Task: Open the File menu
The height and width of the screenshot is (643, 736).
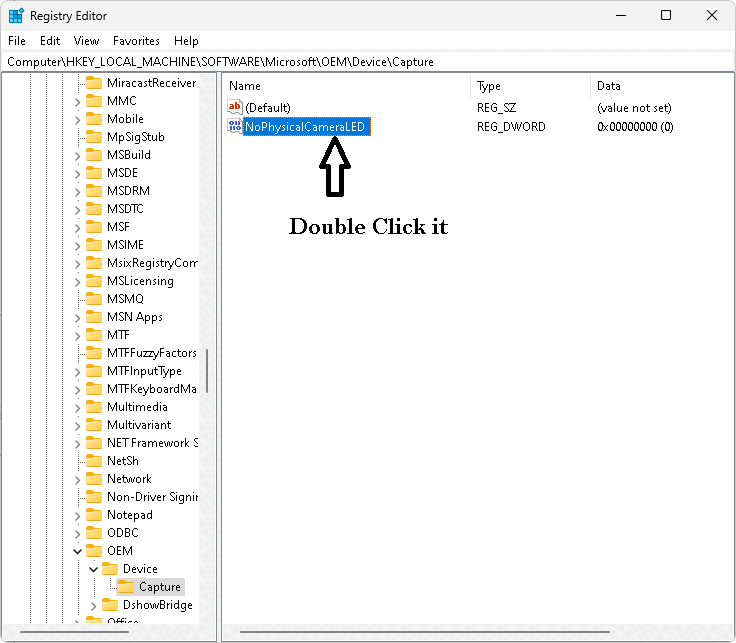Action: click(17, 41)
